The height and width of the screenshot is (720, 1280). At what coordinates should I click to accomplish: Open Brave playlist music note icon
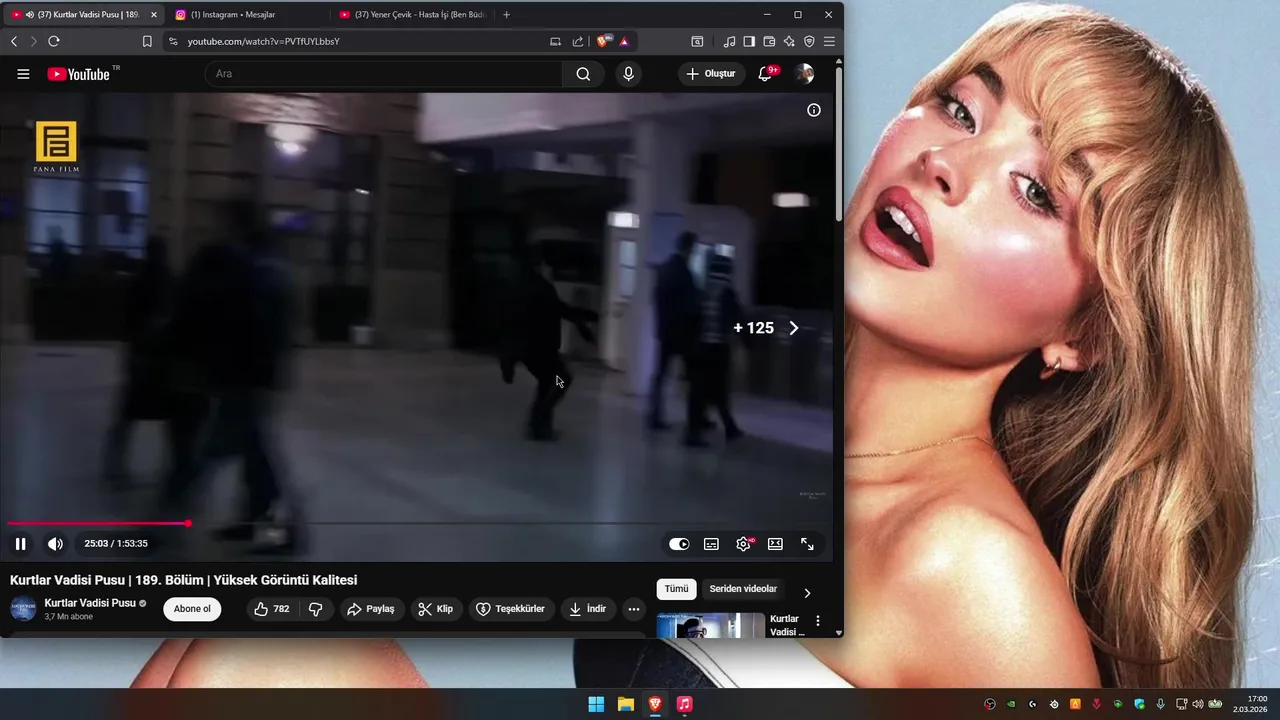729,41
